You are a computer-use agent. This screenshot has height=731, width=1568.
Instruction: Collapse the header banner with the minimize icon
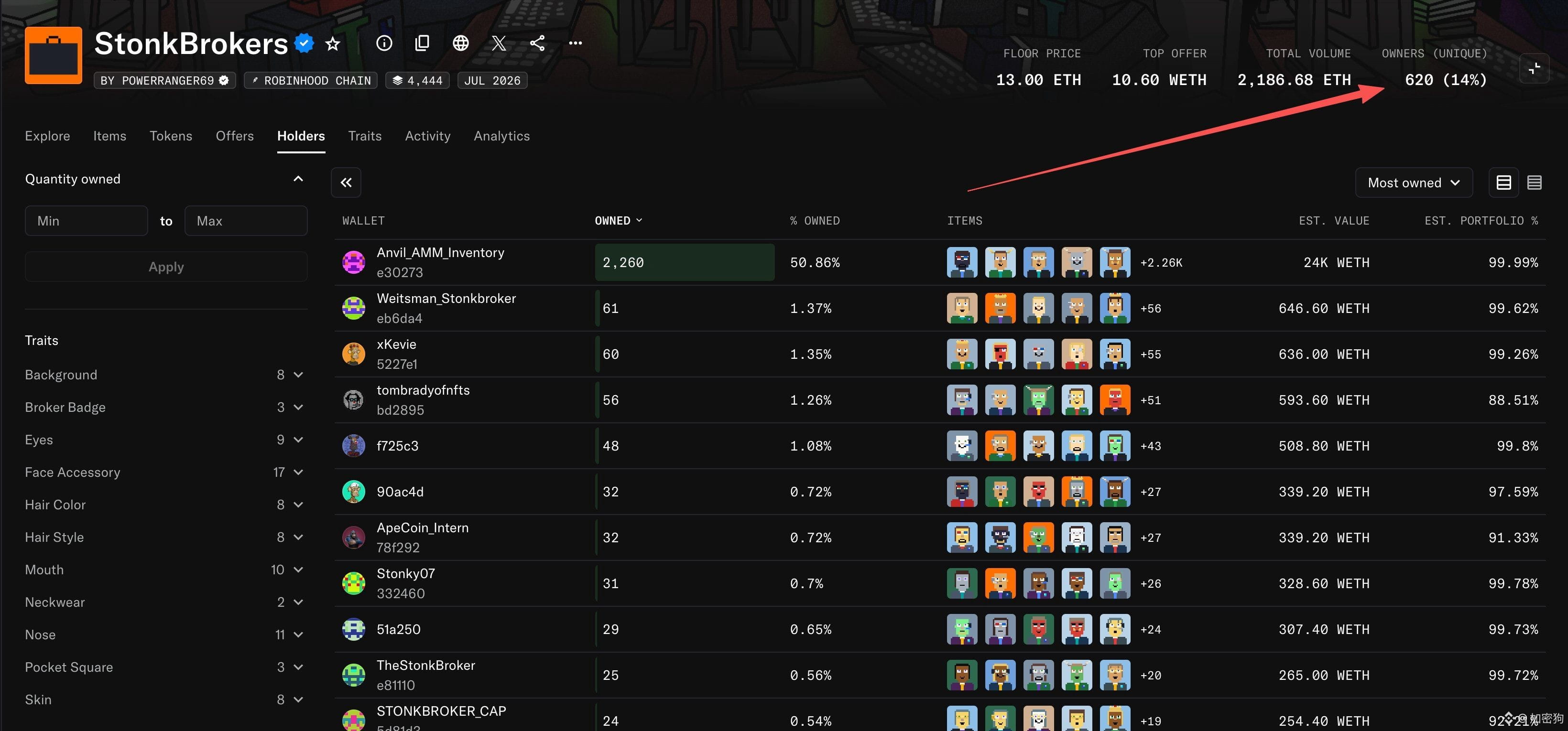click(1534, 68)
